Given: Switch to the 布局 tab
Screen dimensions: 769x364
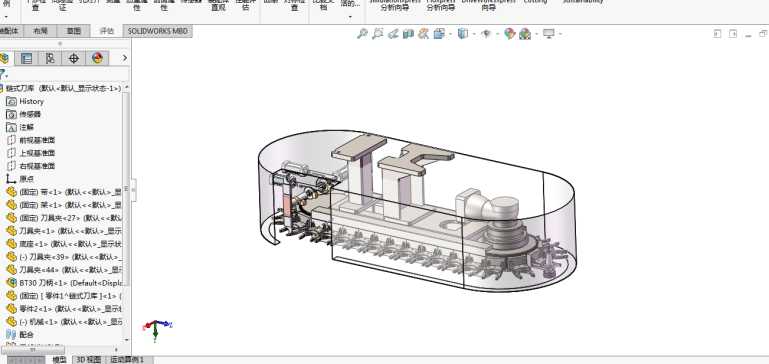Looking at the screenshot, I should tap(41, 31).
